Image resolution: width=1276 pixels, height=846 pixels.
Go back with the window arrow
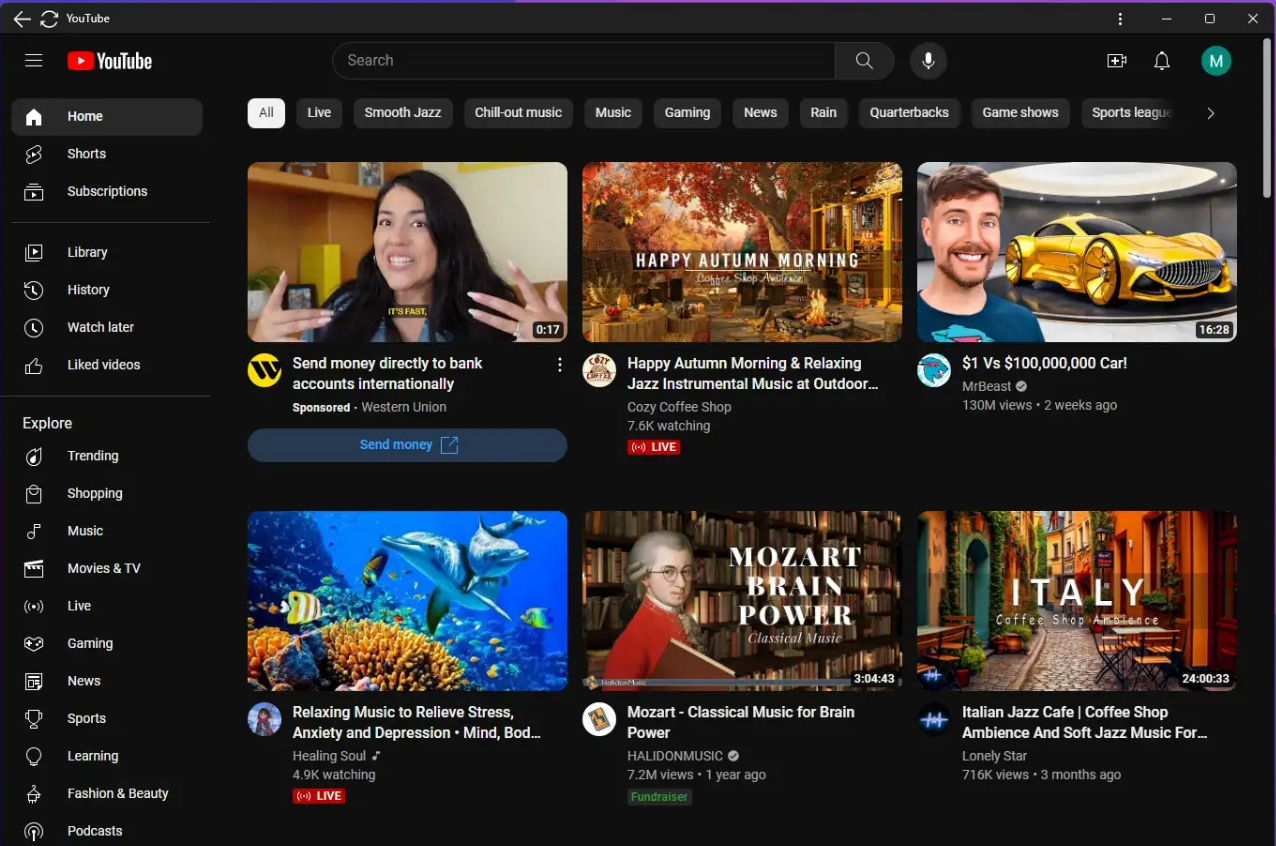coord(21,19)
